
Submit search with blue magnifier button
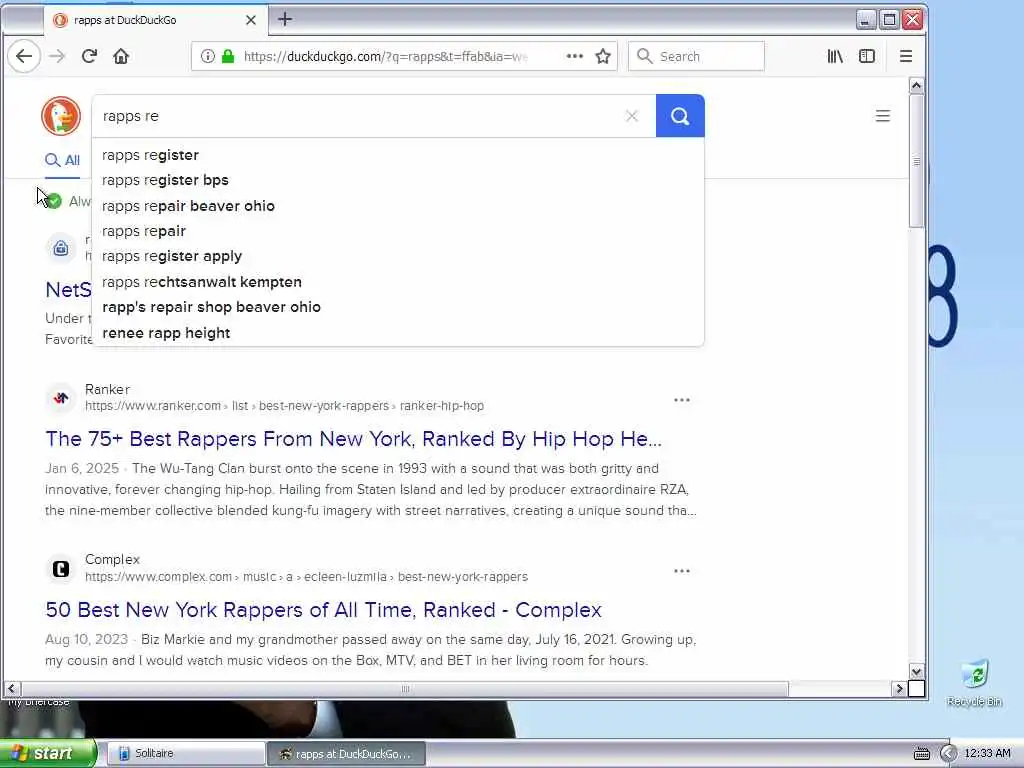pyautogui.click(x=680, y=116)
